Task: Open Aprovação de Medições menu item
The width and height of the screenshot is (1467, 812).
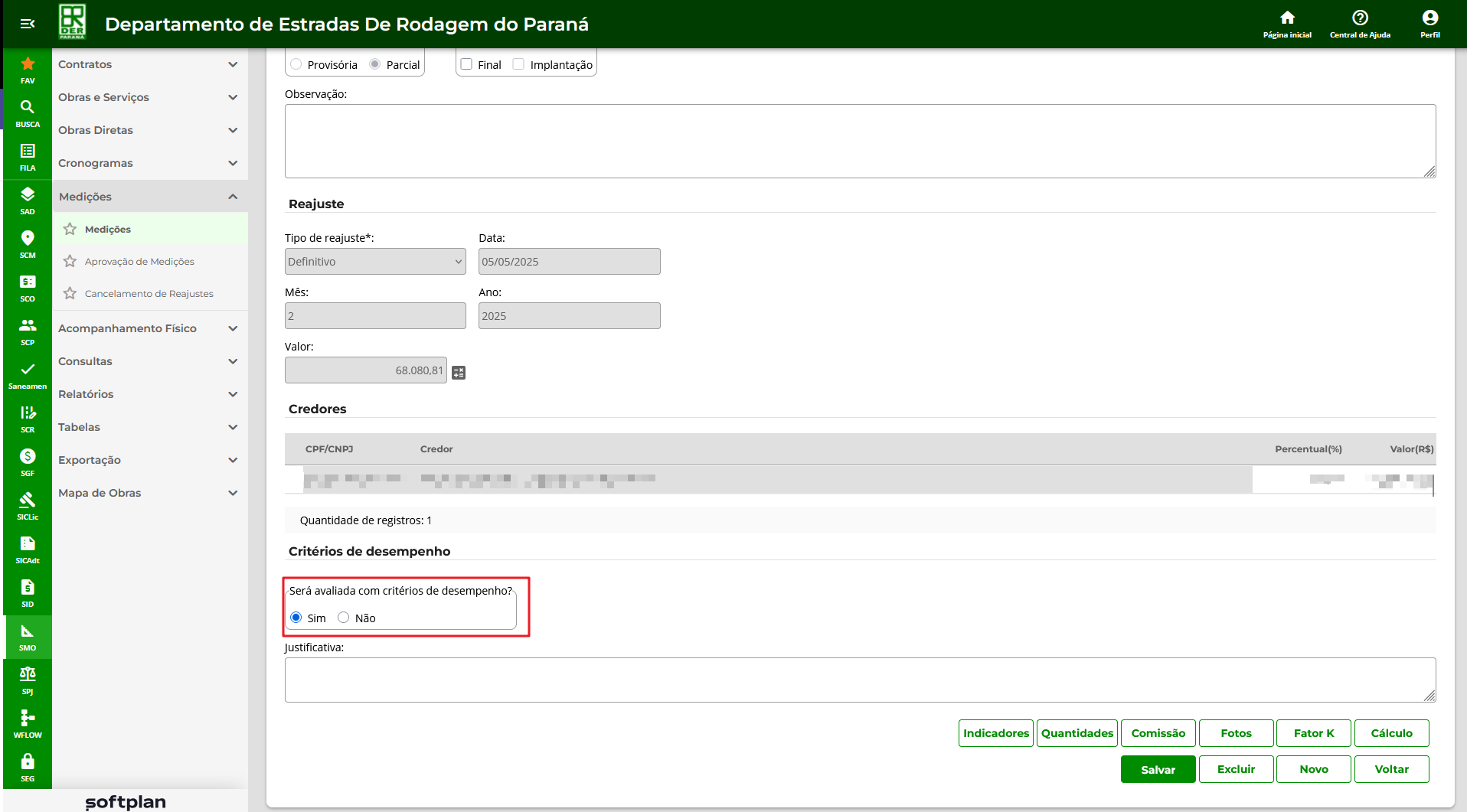Action: pos(139,262)
